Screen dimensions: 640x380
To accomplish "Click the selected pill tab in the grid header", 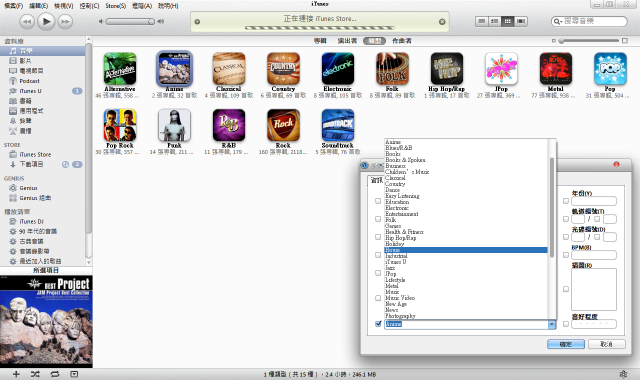I will tap(374, 41).
